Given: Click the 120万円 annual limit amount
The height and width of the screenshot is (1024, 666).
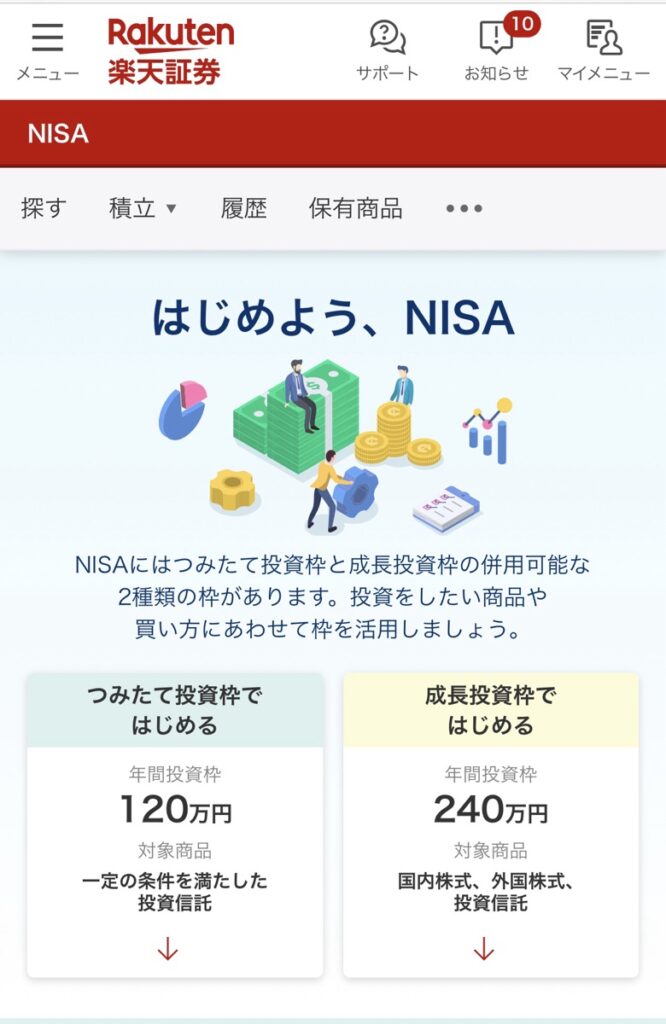Looking at the screenshot, I should 175,809.
